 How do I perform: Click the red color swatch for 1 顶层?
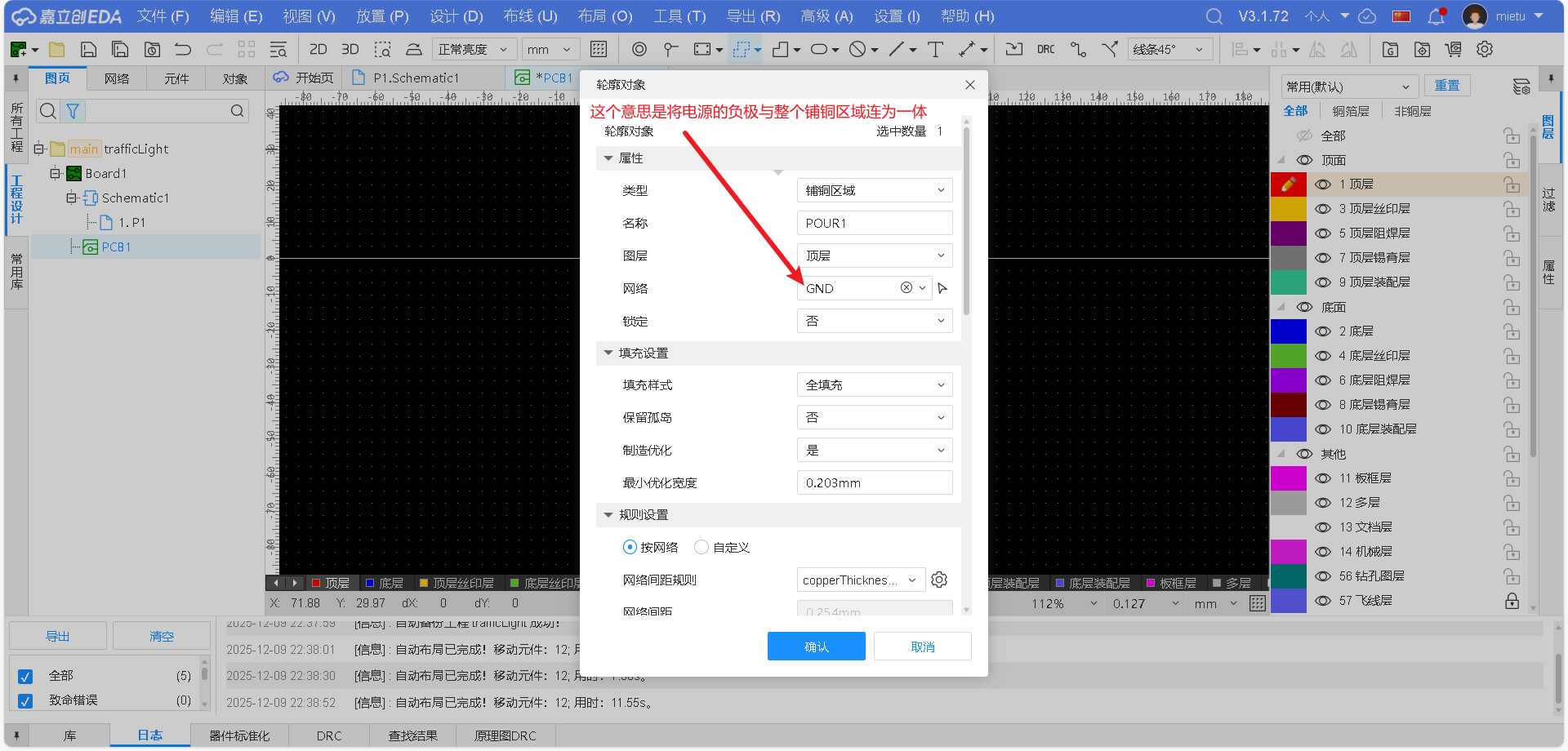pos(1289,184)
